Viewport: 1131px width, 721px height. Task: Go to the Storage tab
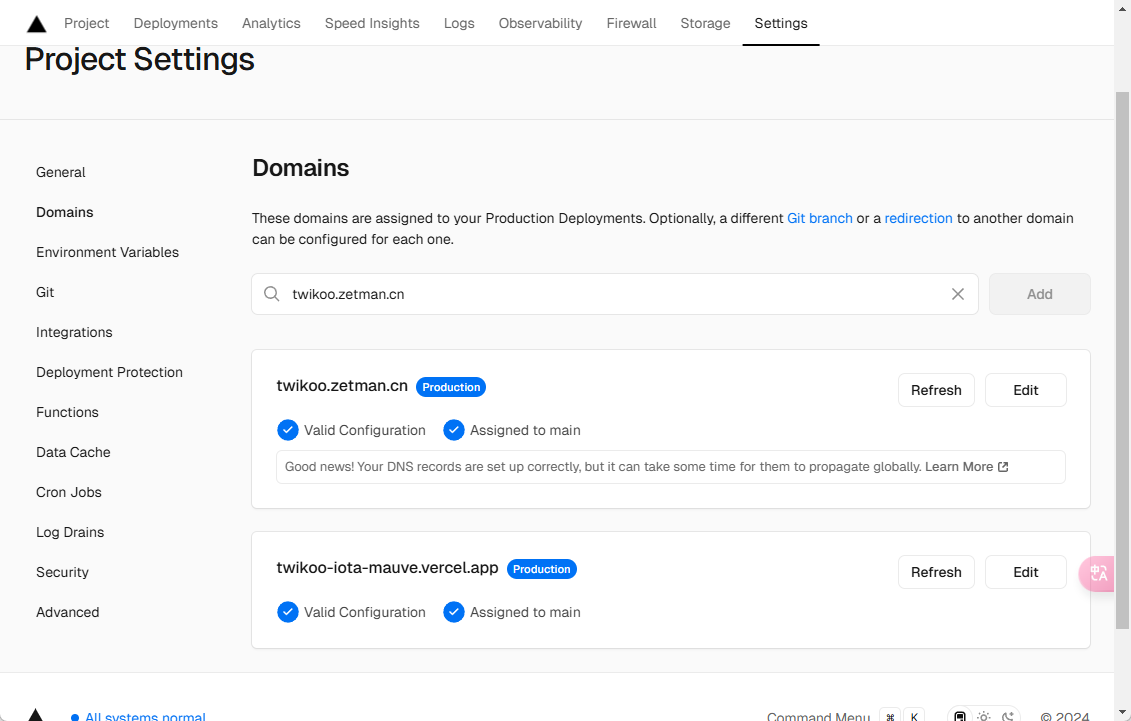point(705,23)
